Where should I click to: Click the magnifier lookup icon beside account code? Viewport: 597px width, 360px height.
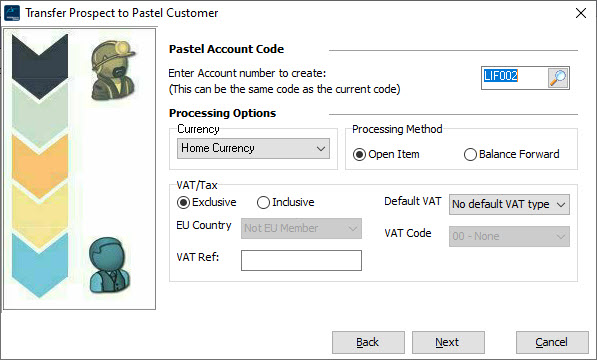tap(558, 78)
